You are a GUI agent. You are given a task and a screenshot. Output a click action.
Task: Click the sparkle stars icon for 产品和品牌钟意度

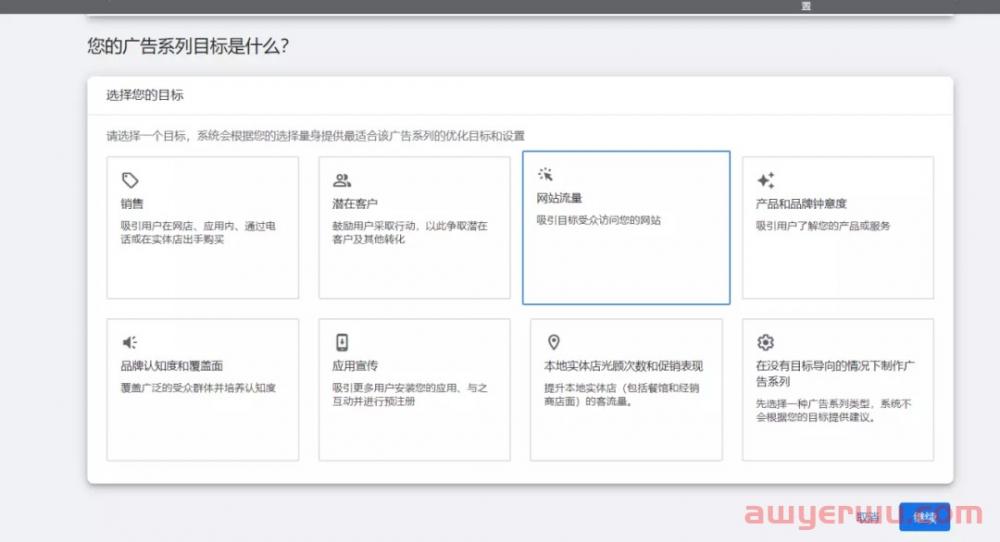point(765,181)
